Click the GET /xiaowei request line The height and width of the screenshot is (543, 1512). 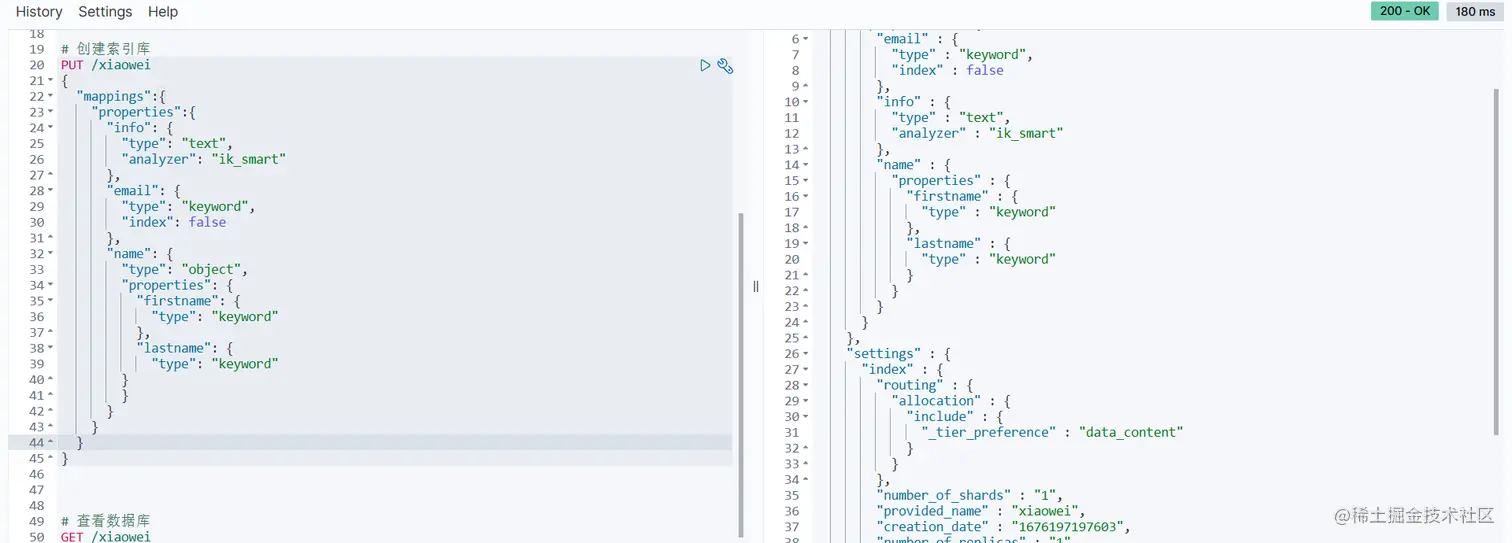(106, 537)
